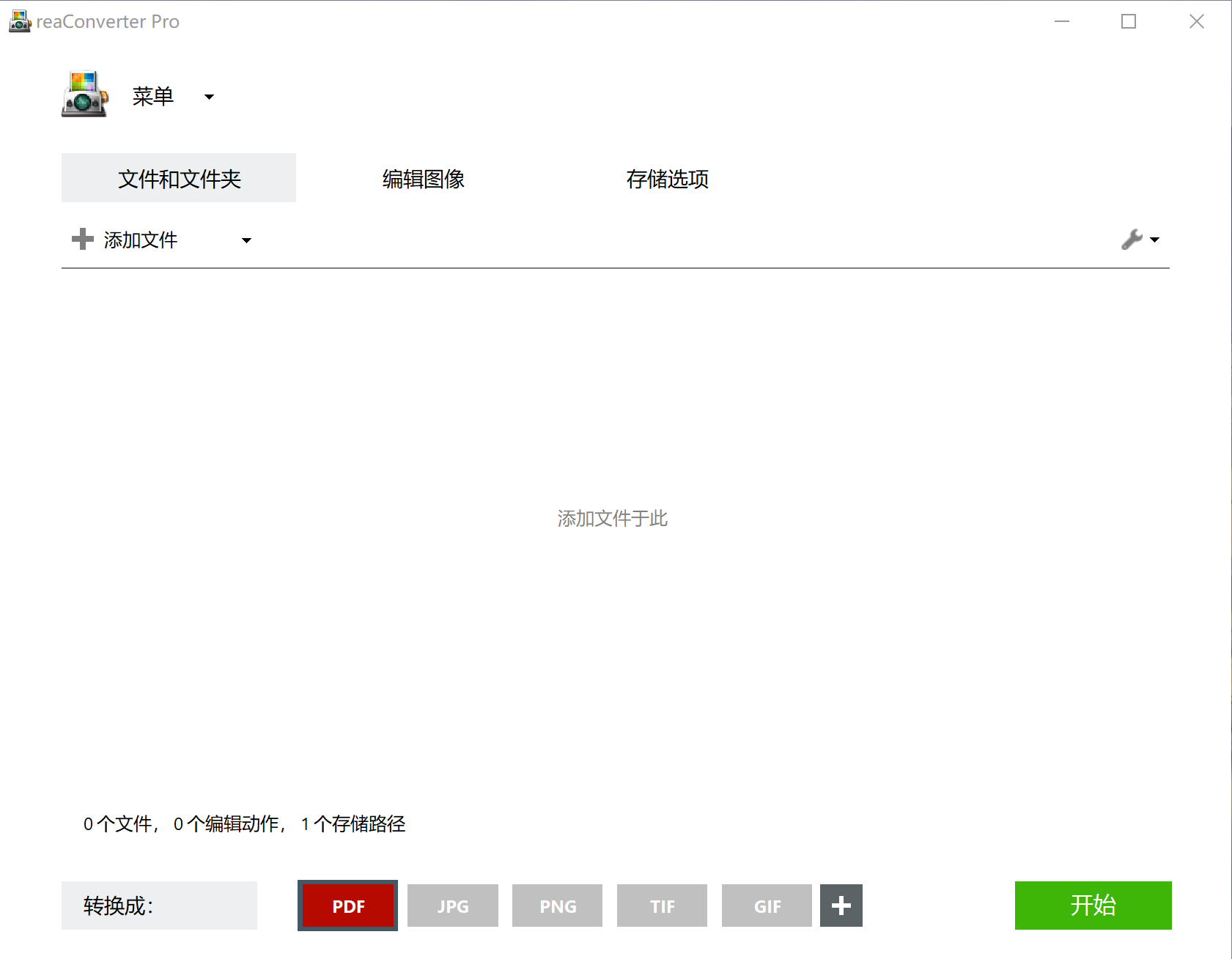
Task: Switch to the 编辑图像 tab
Action: coord(423,178)
